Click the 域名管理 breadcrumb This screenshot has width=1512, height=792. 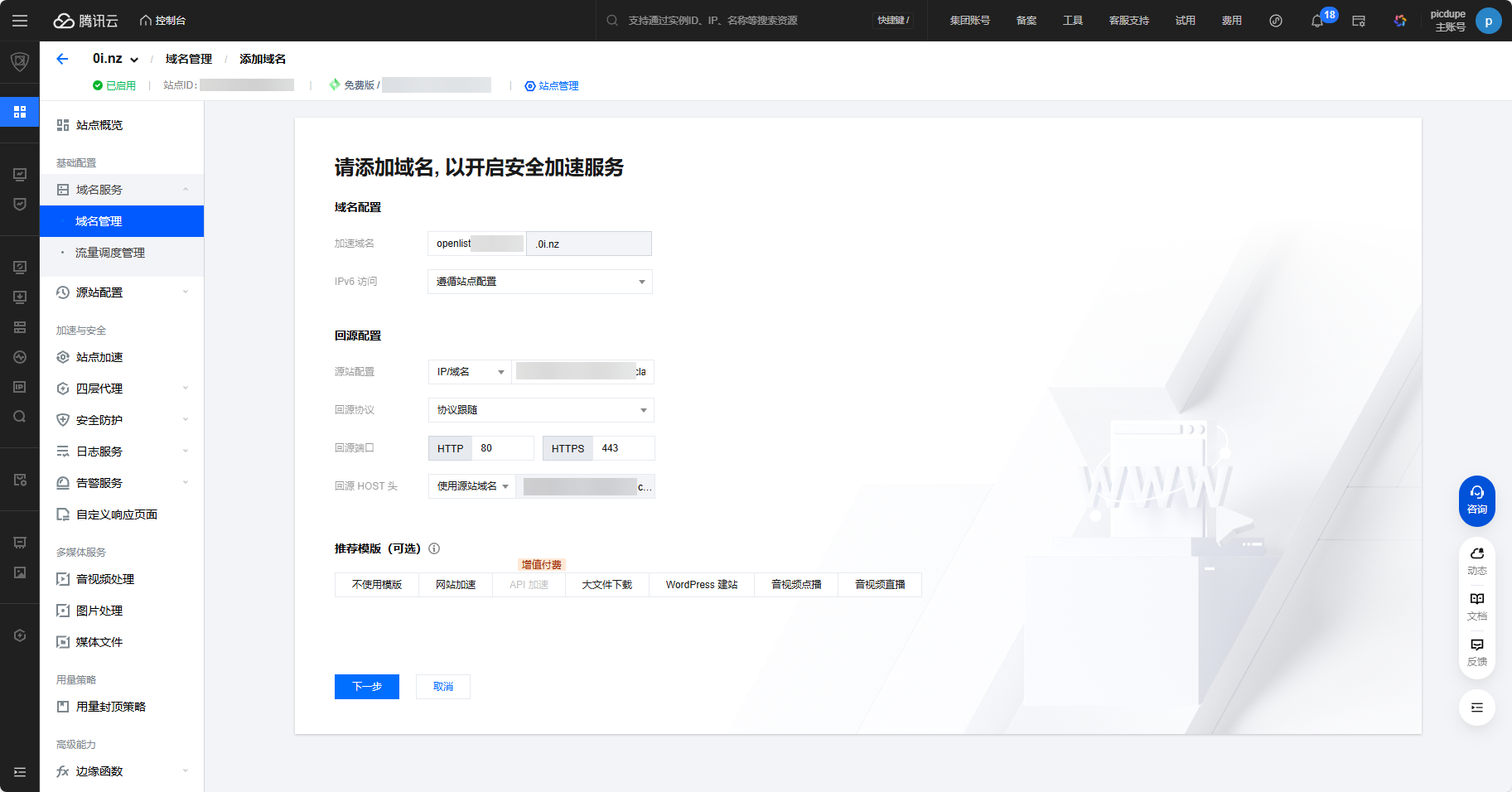pos(189,59)
